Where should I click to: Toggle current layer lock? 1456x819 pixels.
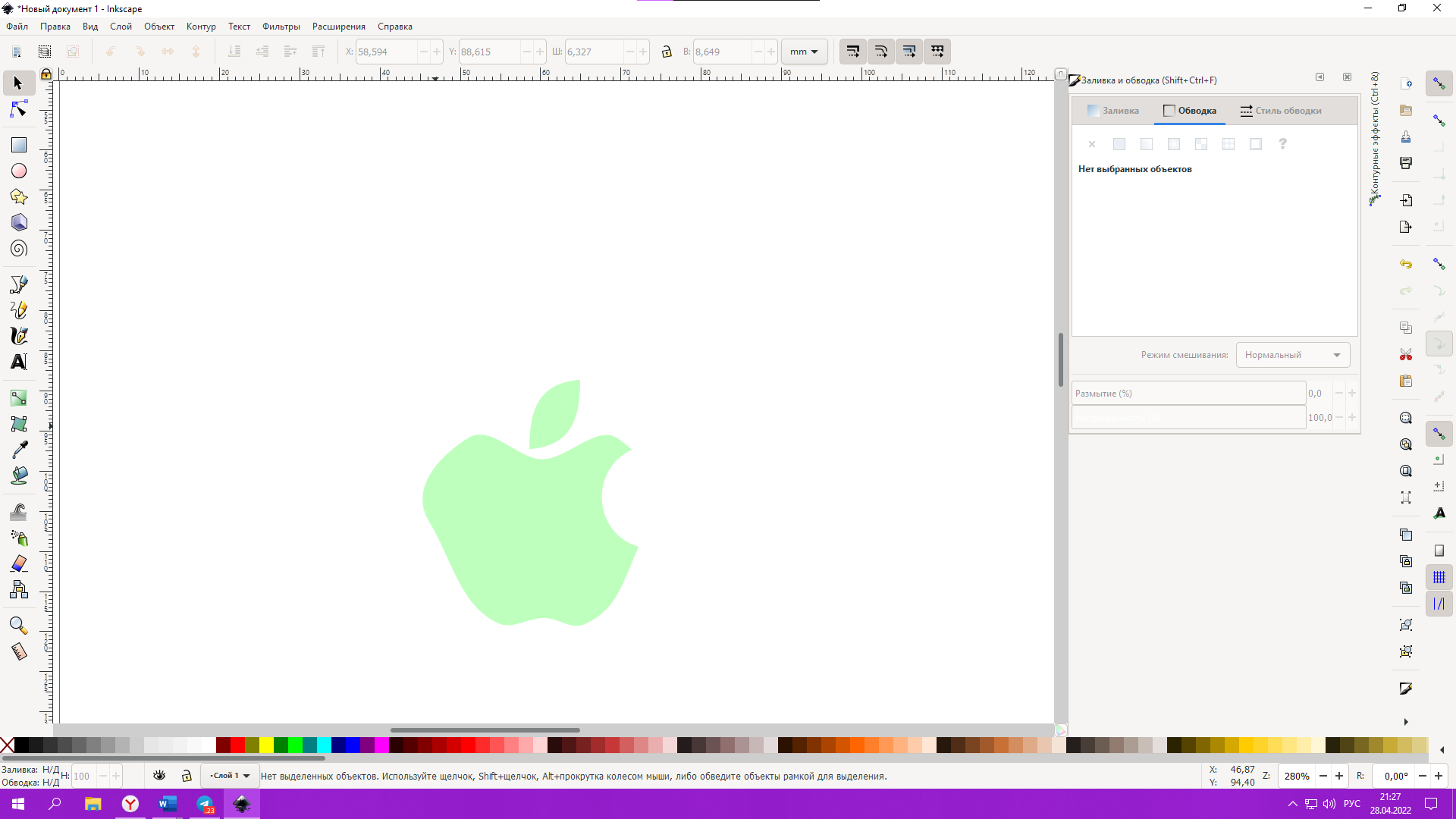pyautogui.click(x=187, y=776)
